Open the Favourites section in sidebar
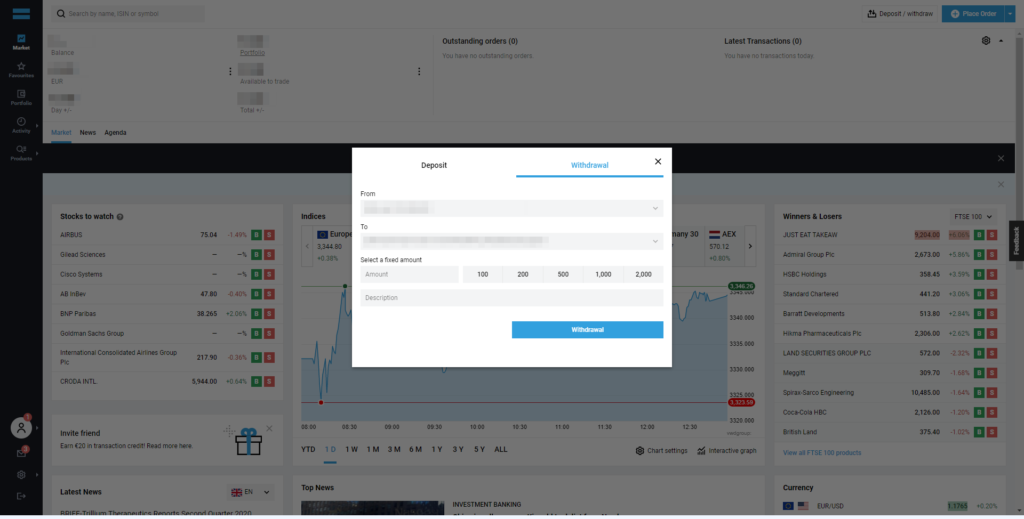The width and height of the screenshot is (1024, 519). [21, 69]
